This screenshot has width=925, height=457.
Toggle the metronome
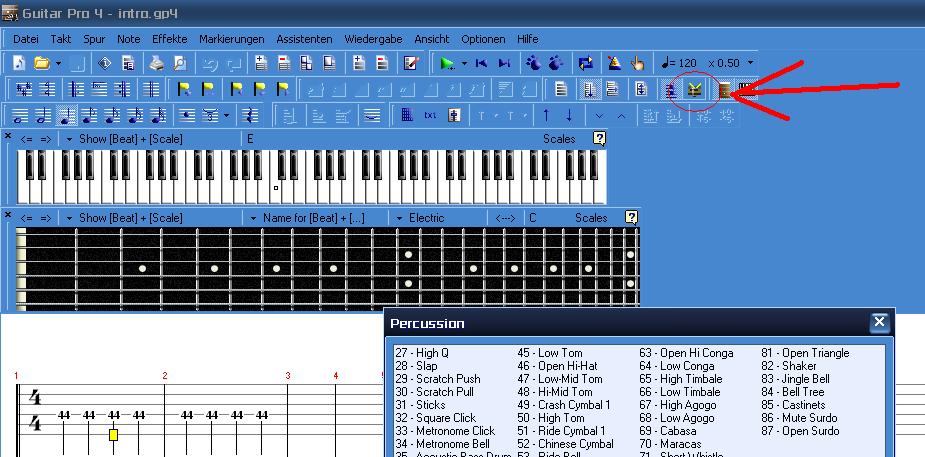tap(614, 63)
